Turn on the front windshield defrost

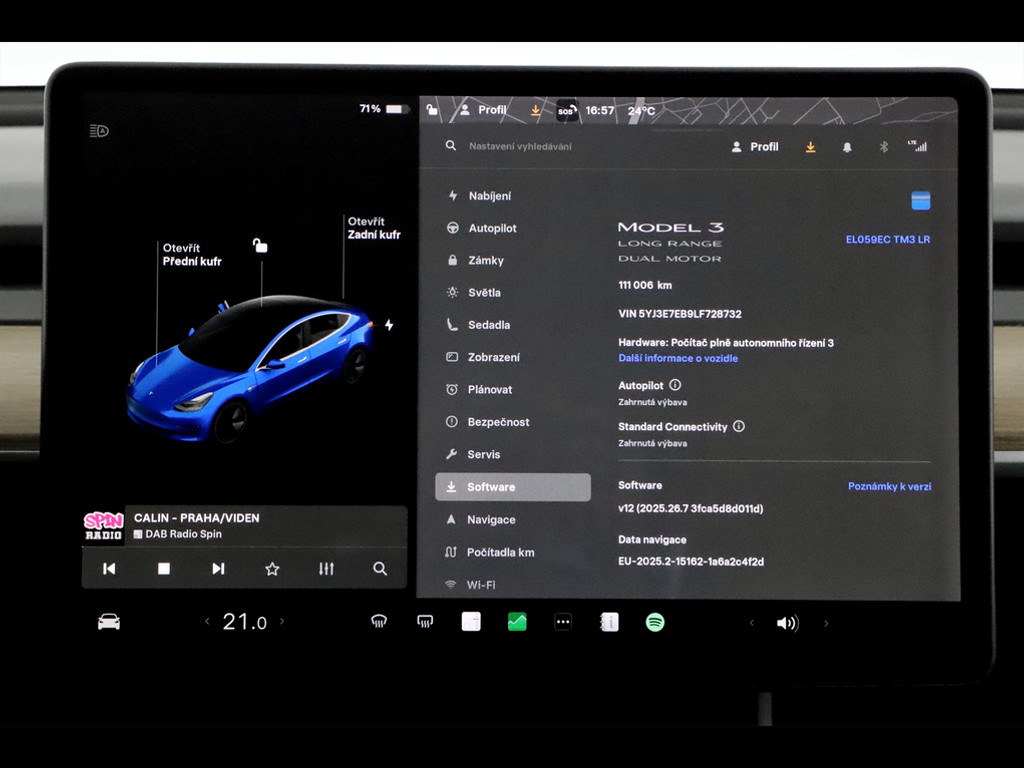click(x=379, y=622)
